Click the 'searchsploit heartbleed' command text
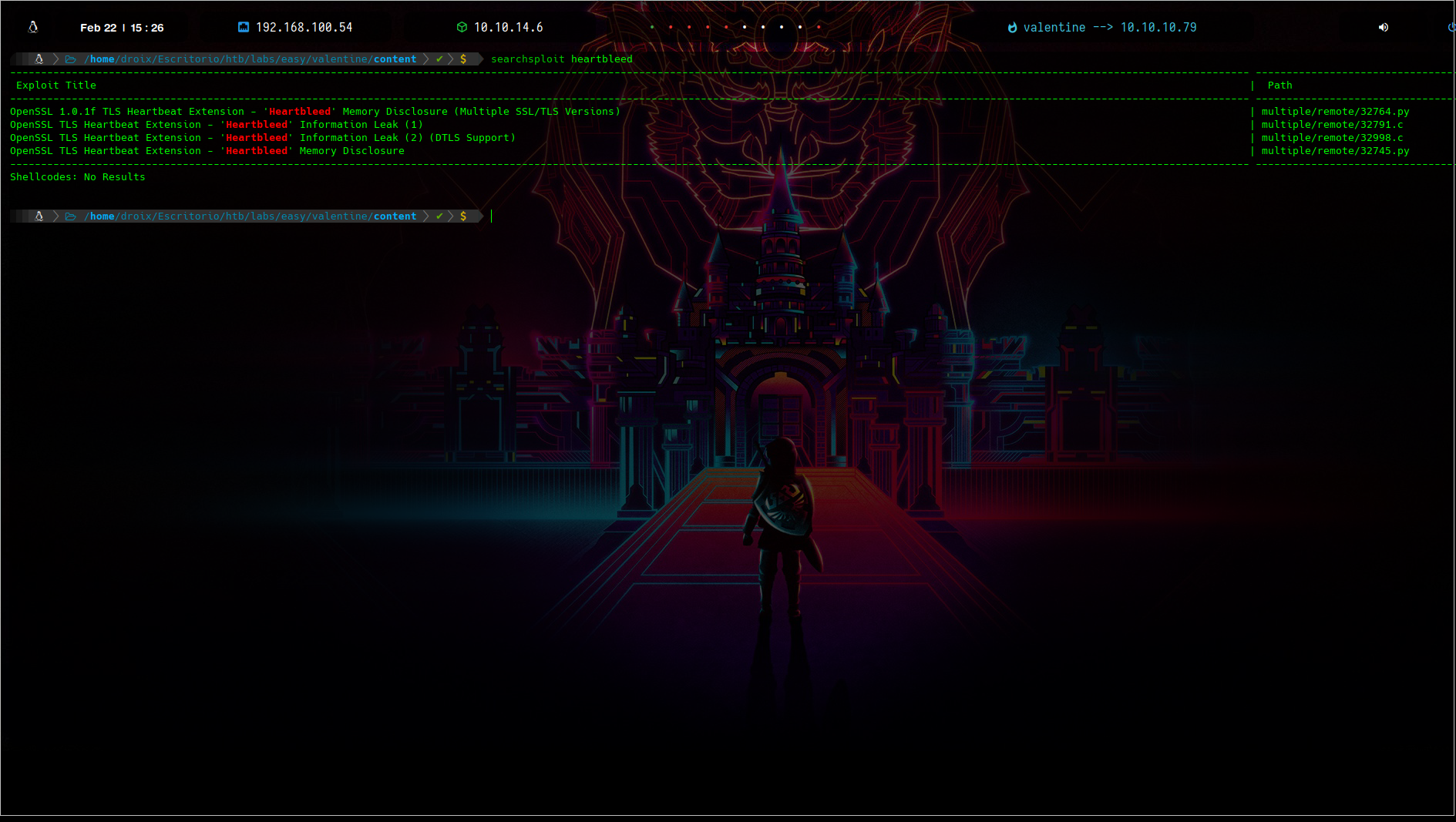The height and width of the screenshot is (822, 1456). click(561, 59)
